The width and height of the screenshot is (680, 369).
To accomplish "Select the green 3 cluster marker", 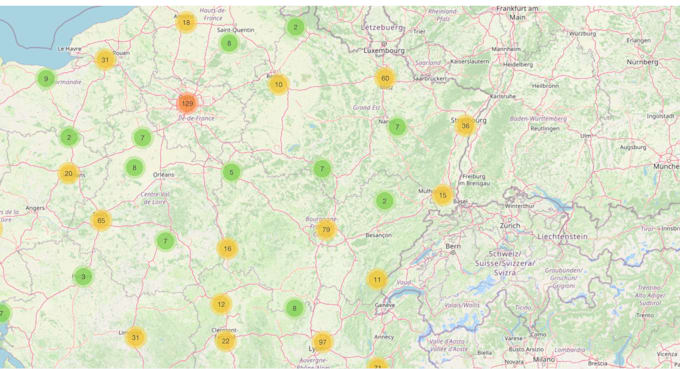I will pos(83,276).
